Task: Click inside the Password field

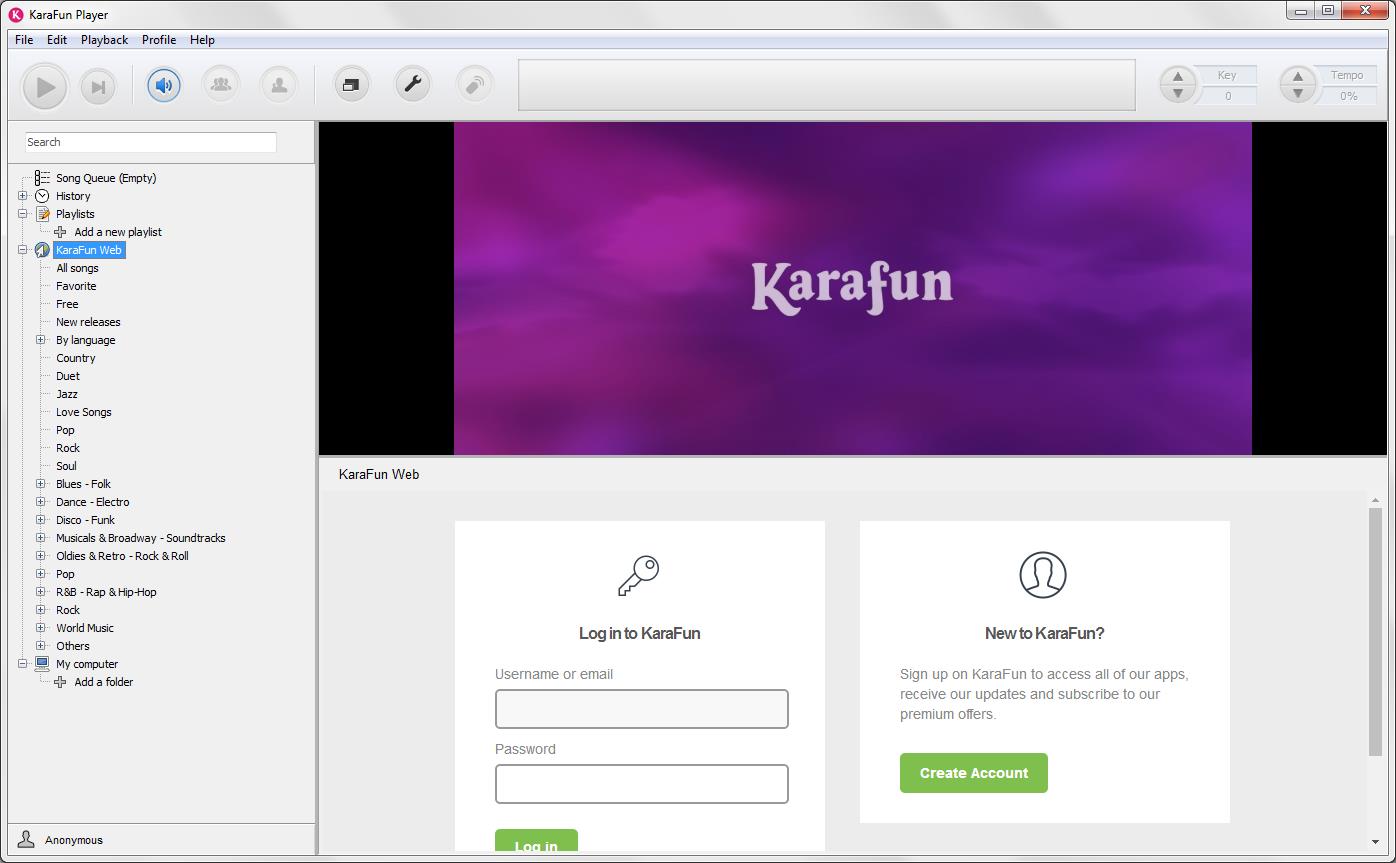Action: pos(641,784)
